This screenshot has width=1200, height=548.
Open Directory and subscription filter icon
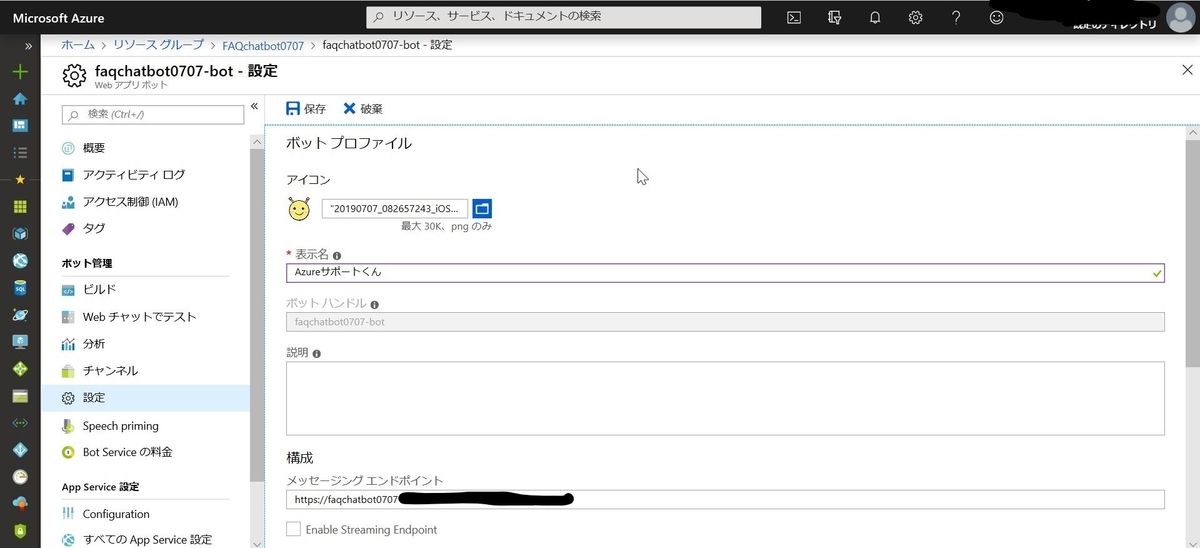coord(835,17)
